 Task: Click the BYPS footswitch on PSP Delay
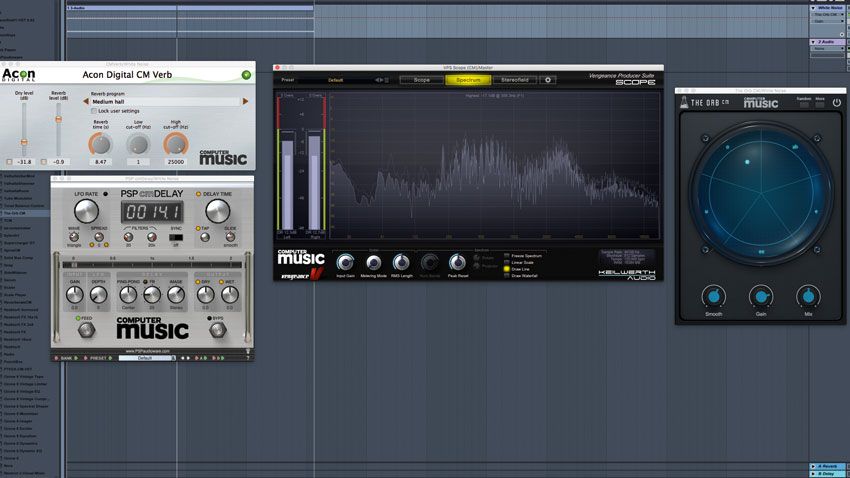[218, 330]
